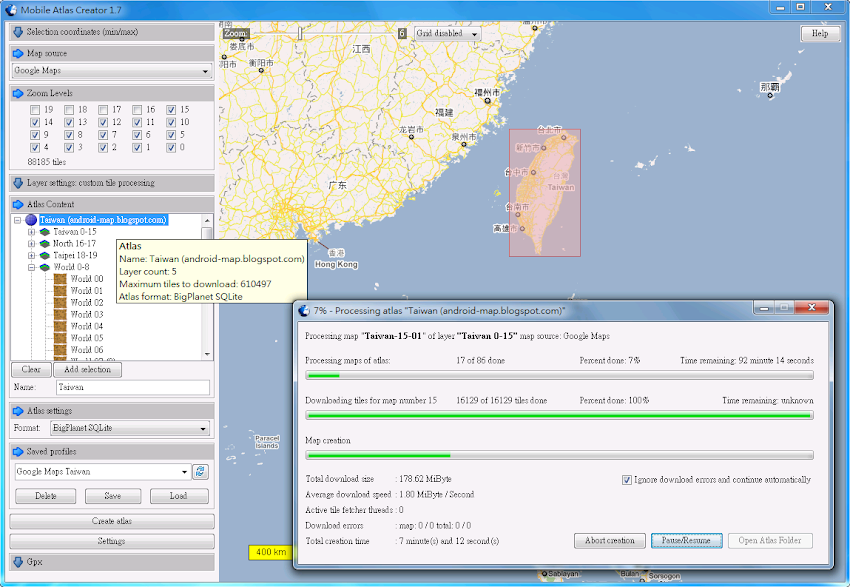Click the Layer settings arrow icon
850x587 pixels.
[18, 183]
